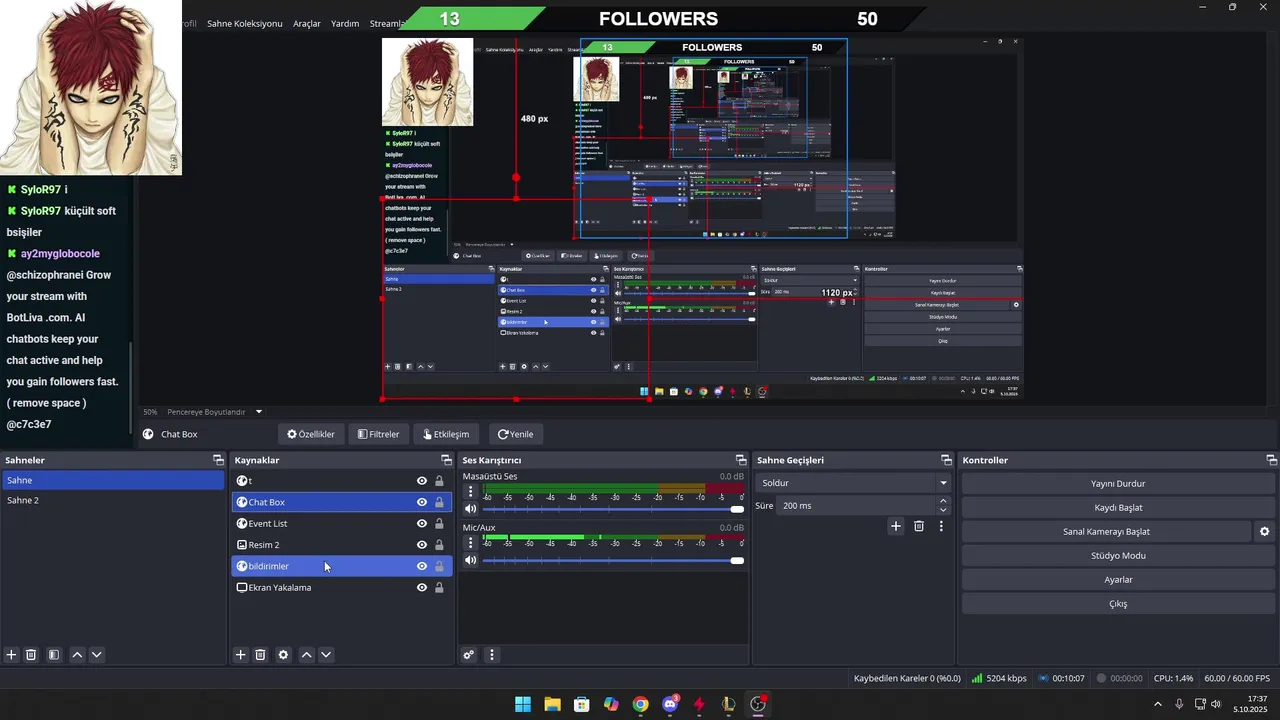Click Yenile to refresh source
This screenshot has height=720, width=1280.
(516, 434)
